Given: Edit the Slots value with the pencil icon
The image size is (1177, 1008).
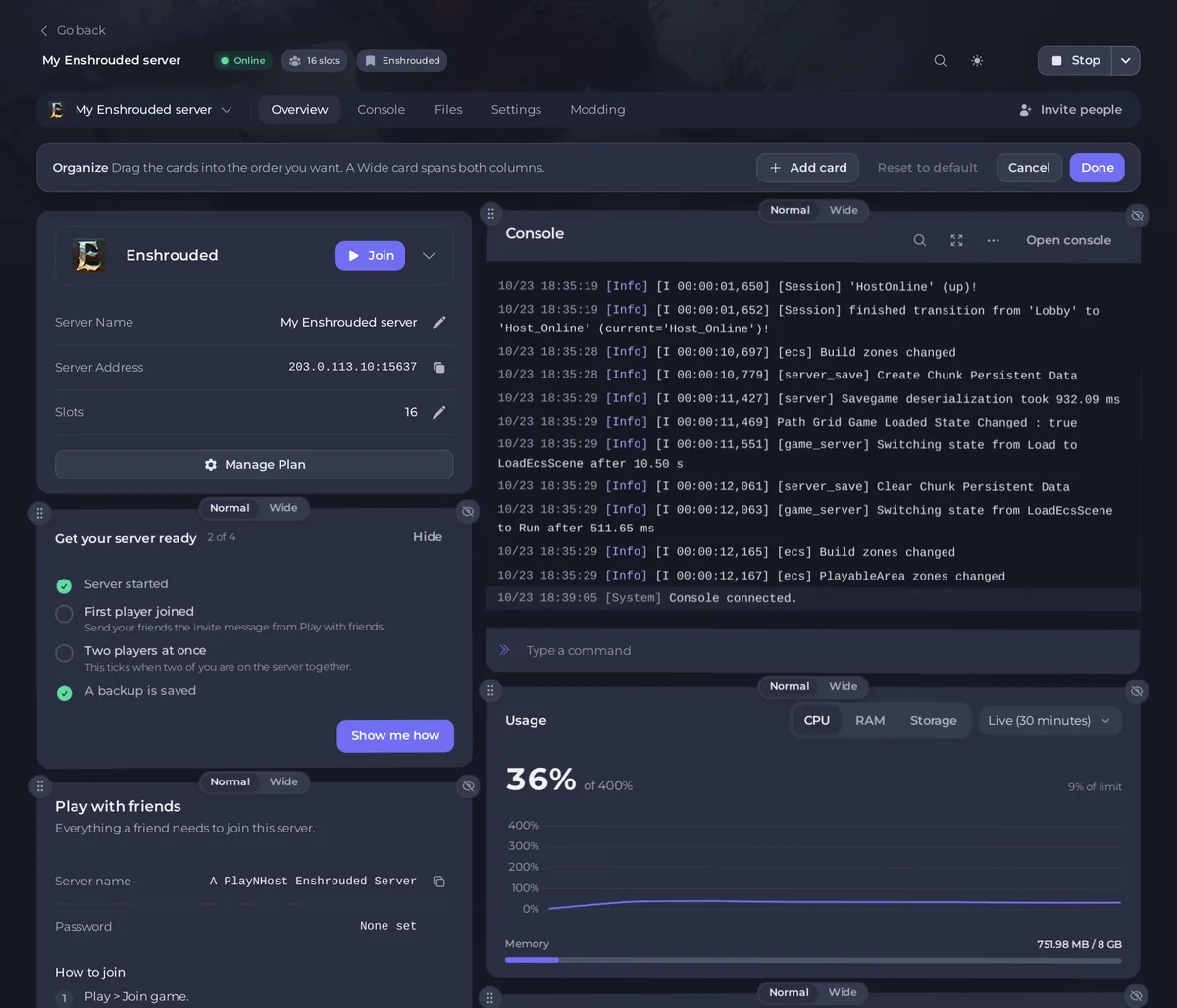Looking at the screenshot, I should (x=439, y=413).
